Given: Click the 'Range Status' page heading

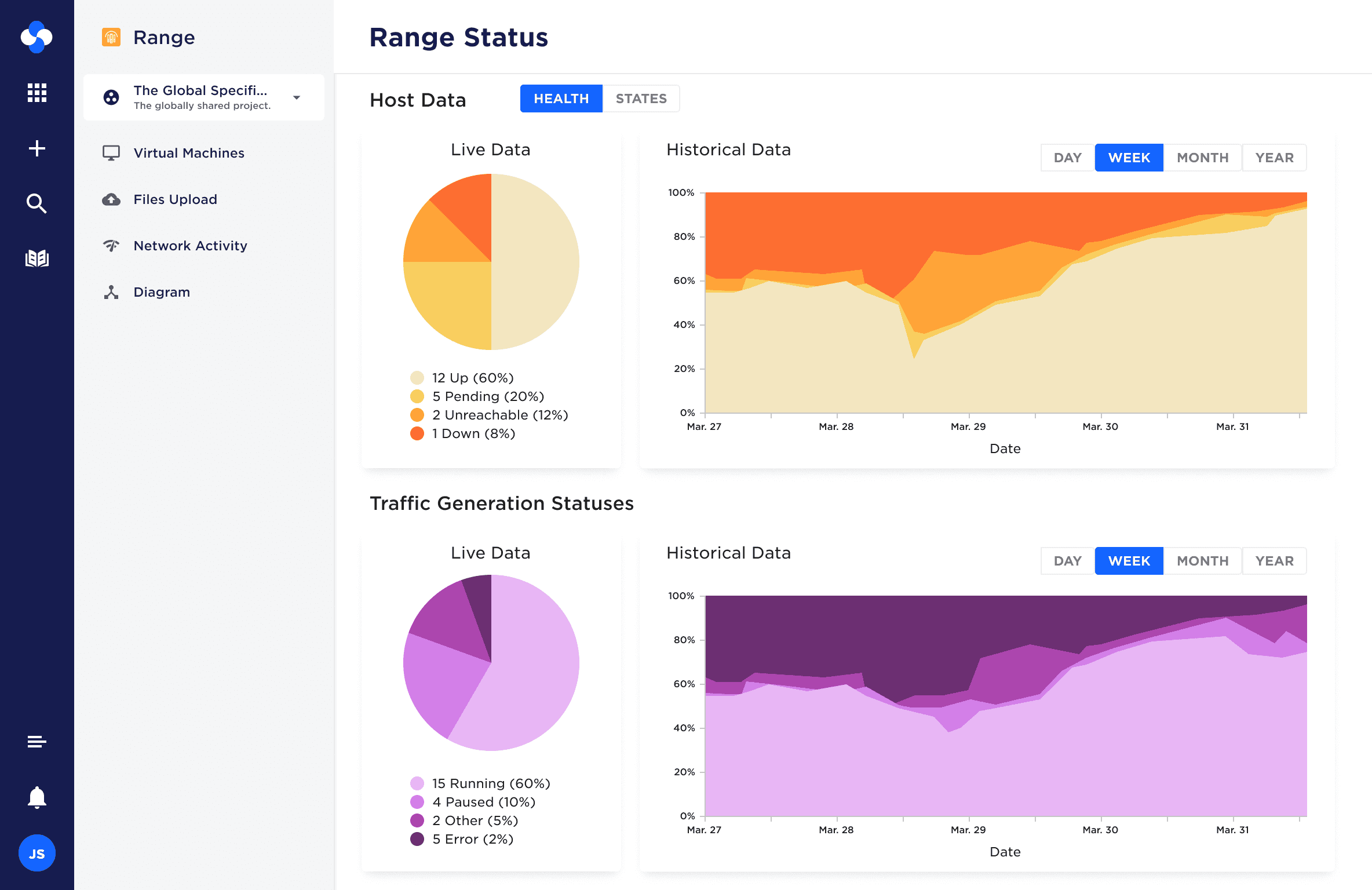Looking at the screenshot, I should click(458, 37).
